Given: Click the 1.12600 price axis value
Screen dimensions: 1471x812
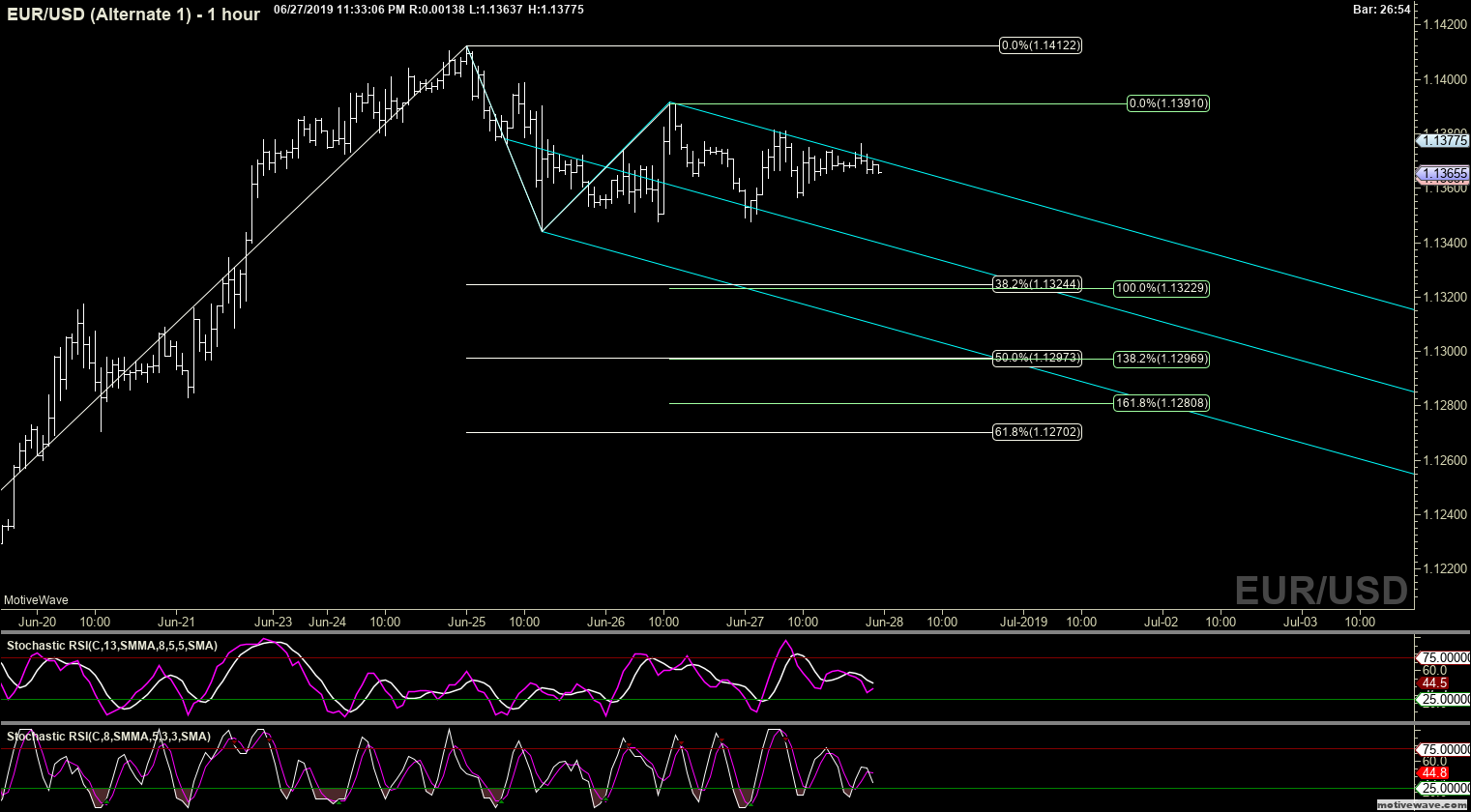Looking at the screenshot, I should pyautogui.click(x=1446, y=460).
